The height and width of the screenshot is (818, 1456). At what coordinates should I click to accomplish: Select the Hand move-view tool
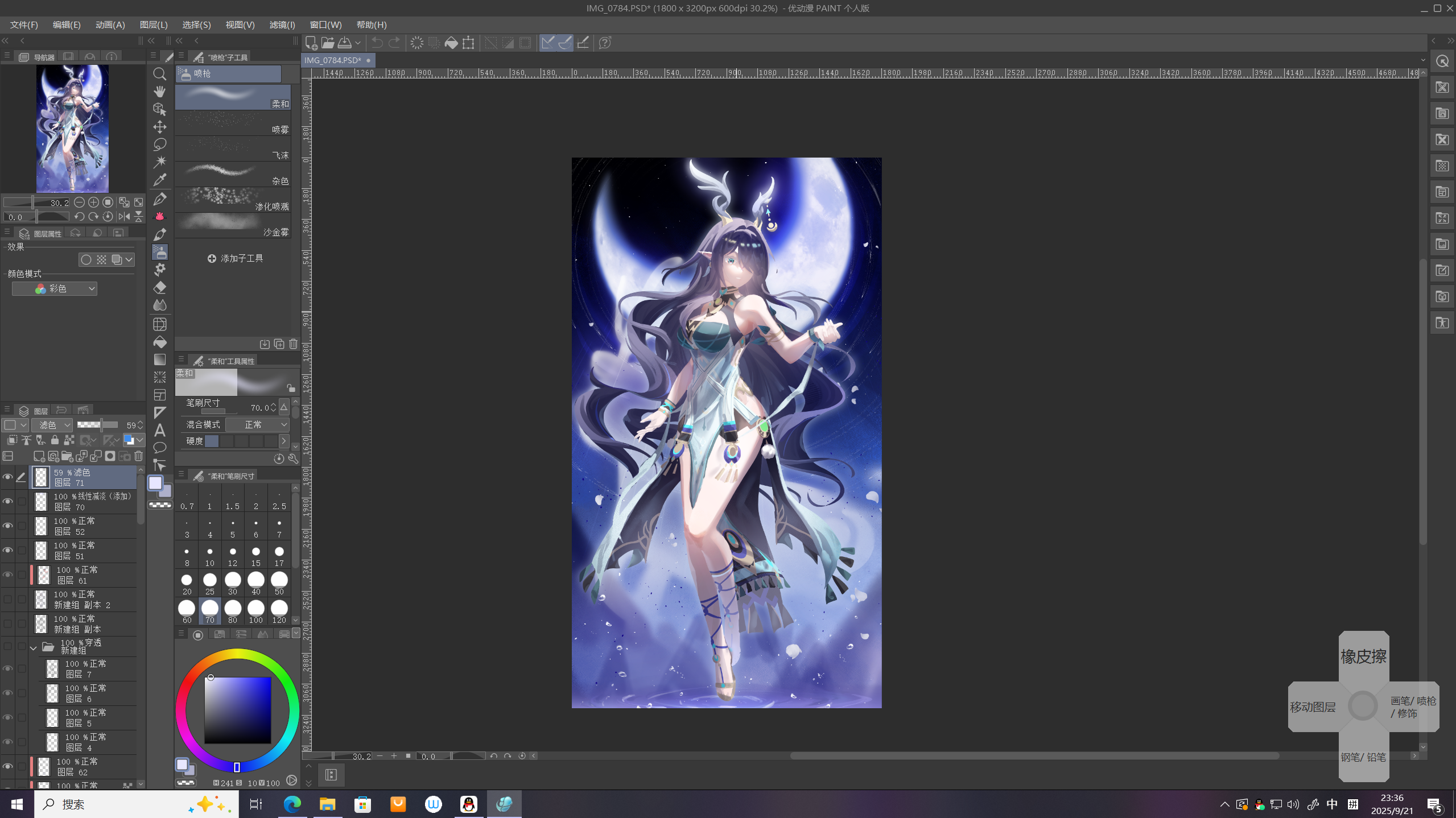click(x=160, y=91)
